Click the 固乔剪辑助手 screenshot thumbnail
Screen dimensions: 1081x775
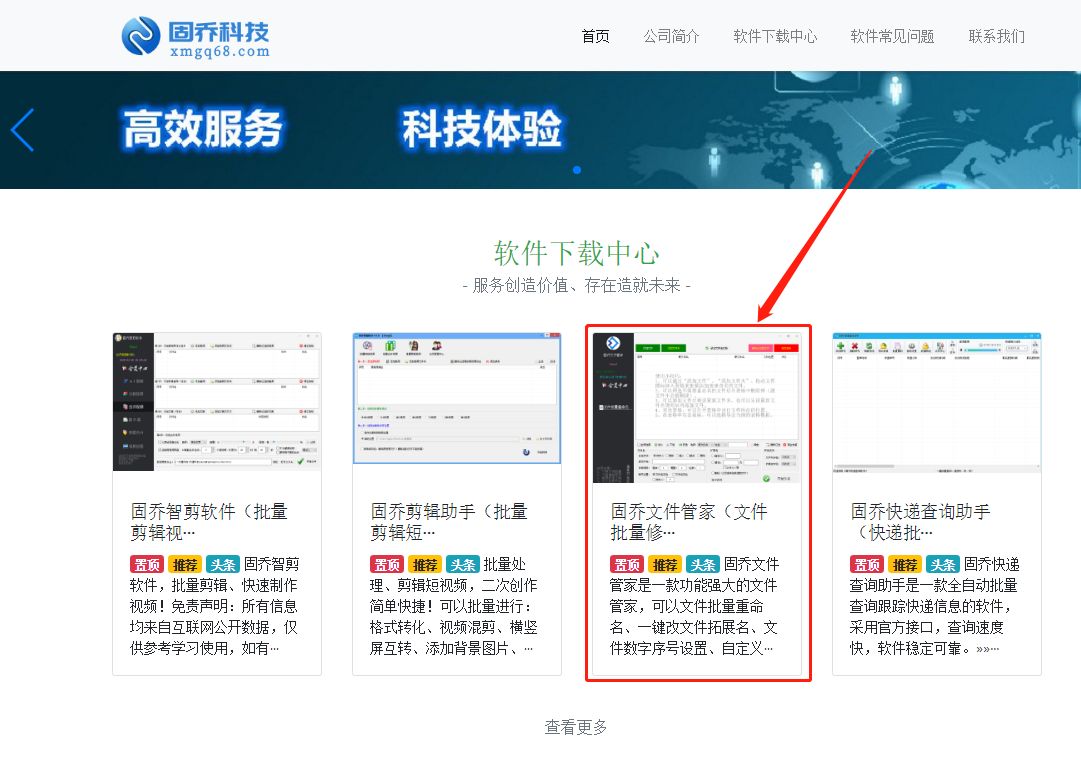click(457, 400)
